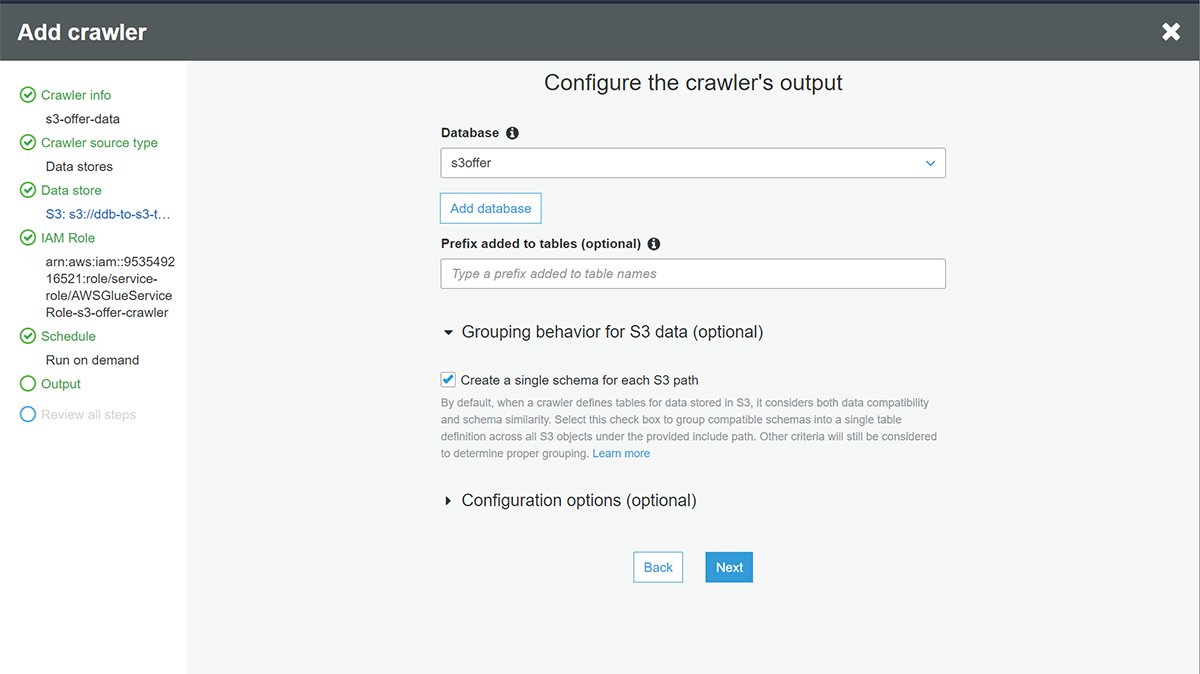The width and height of the screenshot is (1200, 674).
Task: Open the Database dropdown showing s3offer
Action: (693, 163)
